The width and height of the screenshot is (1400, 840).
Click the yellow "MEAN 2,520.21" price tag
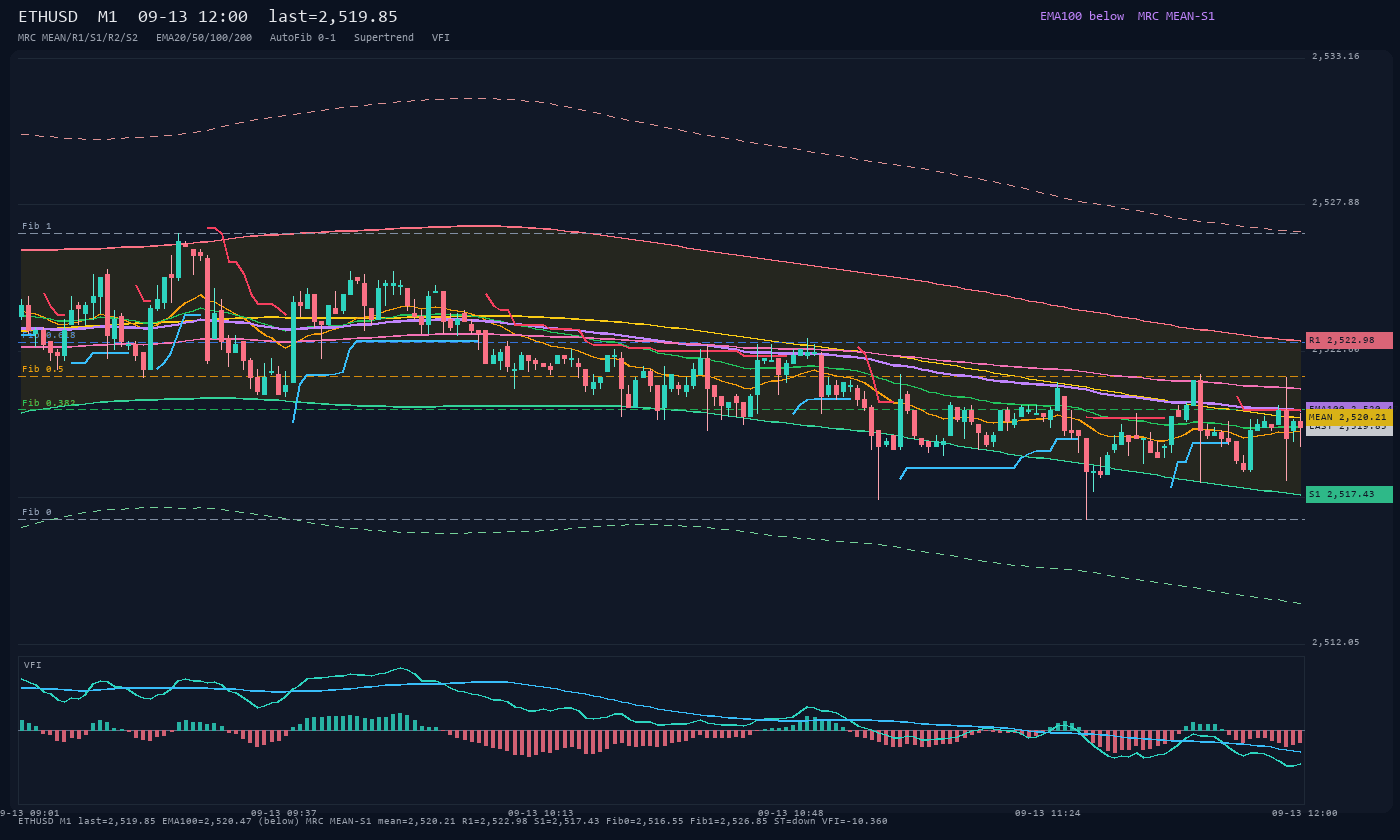tap(1349, 417)
